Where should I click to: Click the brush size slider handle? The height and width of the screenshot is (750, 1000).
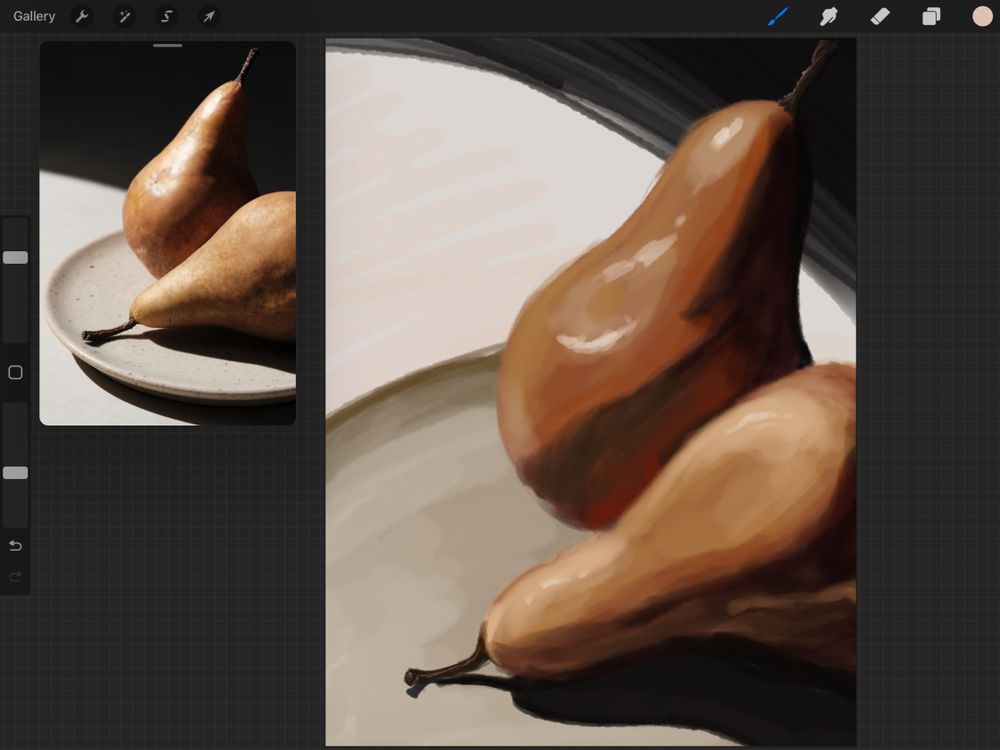pyautogui.click(x=15, y=258)
